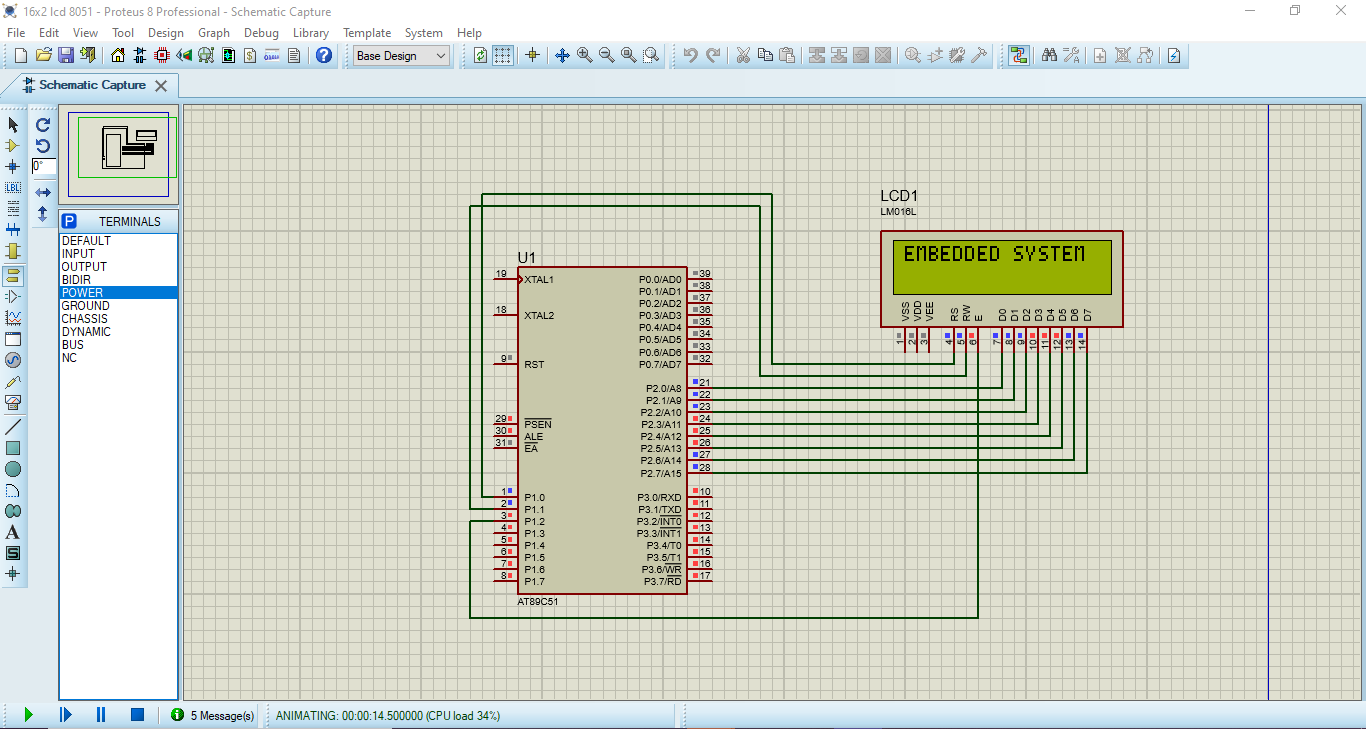The image size is (1366, 729).
Task: Open ARES PCB Layout from the toolbar
Action: point(161,55)
